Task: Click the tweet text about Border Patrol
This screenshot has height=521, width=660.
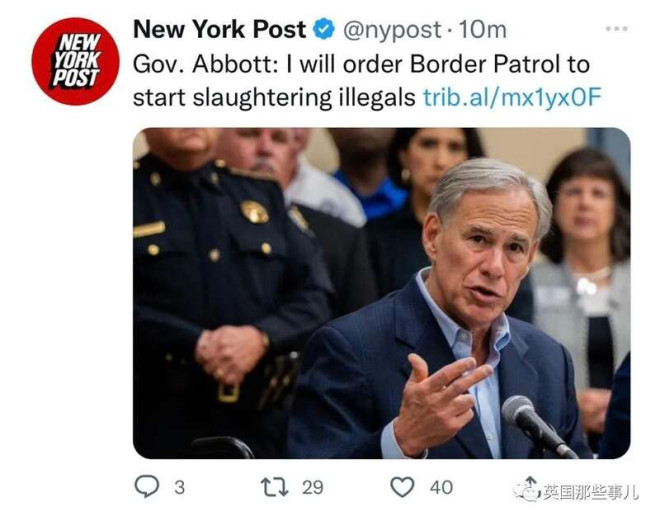Action: click(x=367, y=81)
